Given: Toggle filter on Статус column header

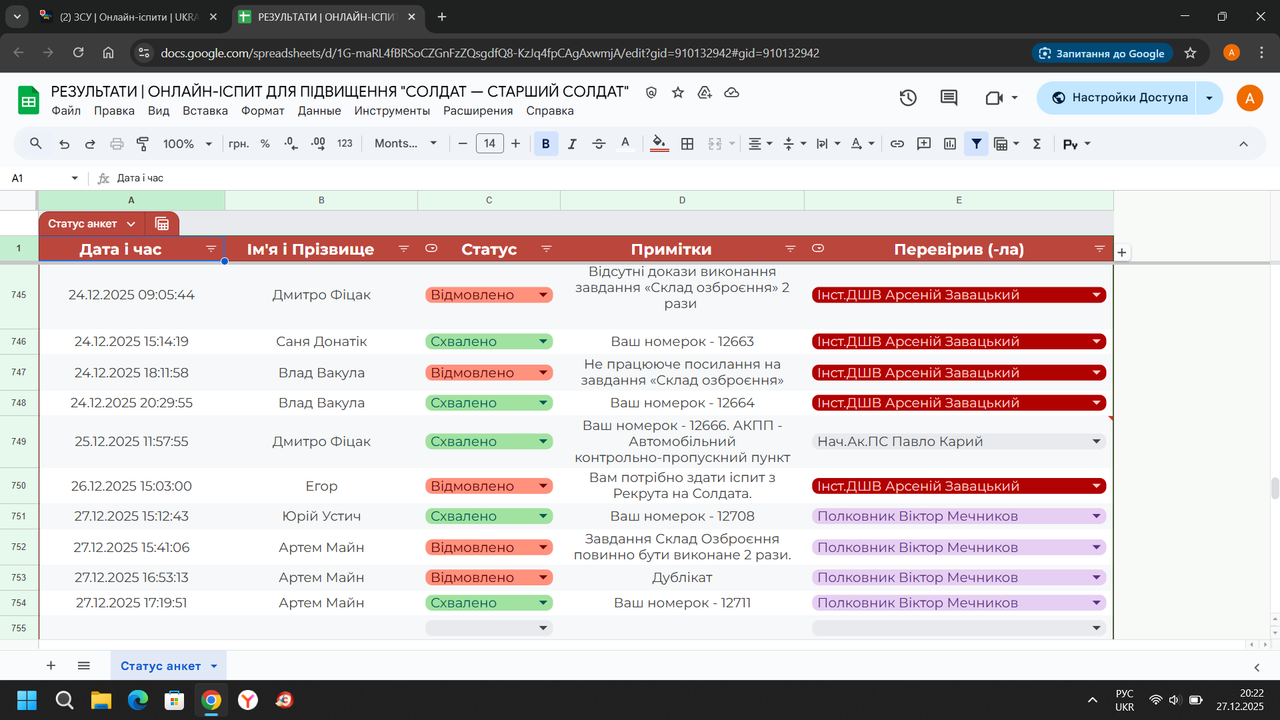Looking at the screenshot, I should (x=546, y=248).
